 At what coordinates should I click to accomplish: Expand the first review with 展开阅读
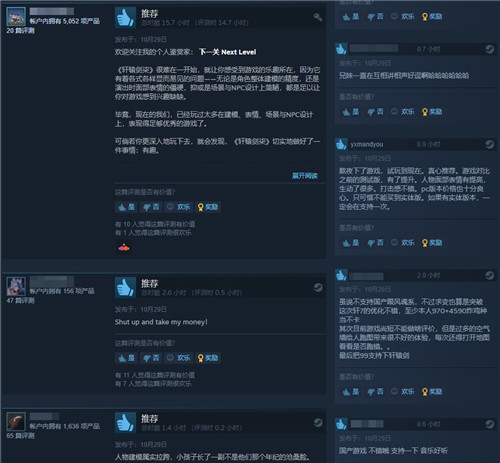(x=305, y=176)
